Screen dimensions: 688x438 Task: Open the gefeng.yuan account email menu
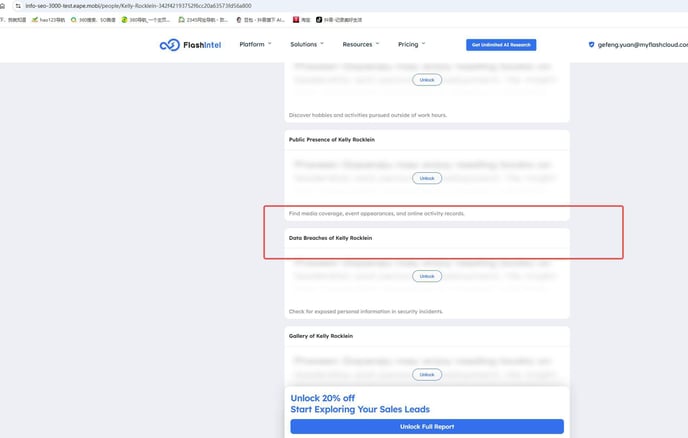pyautogui.click(x=642, y=44)
